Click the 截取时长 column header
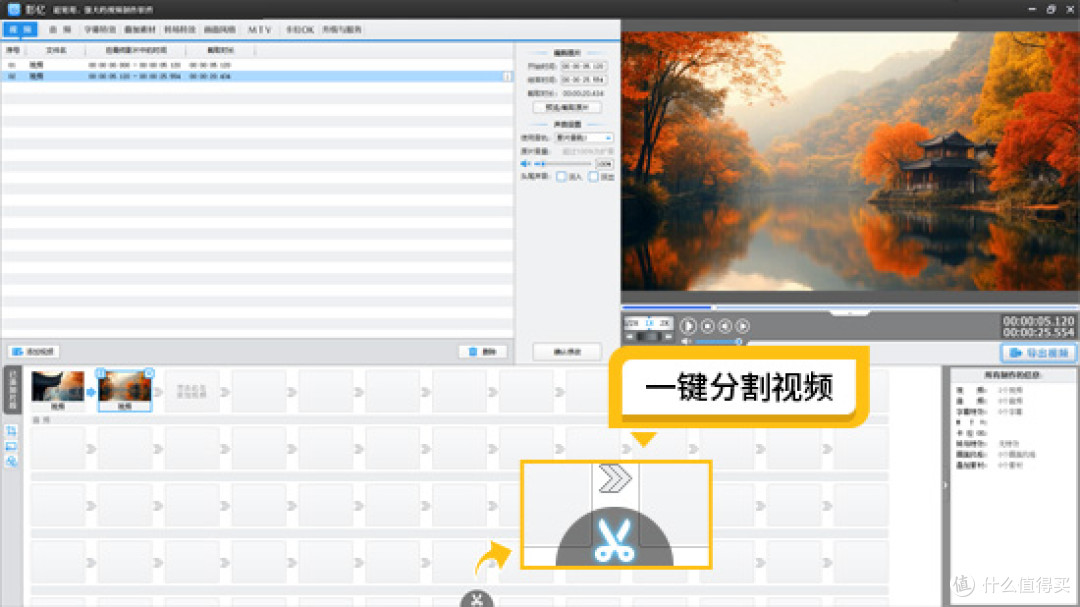 220,50
